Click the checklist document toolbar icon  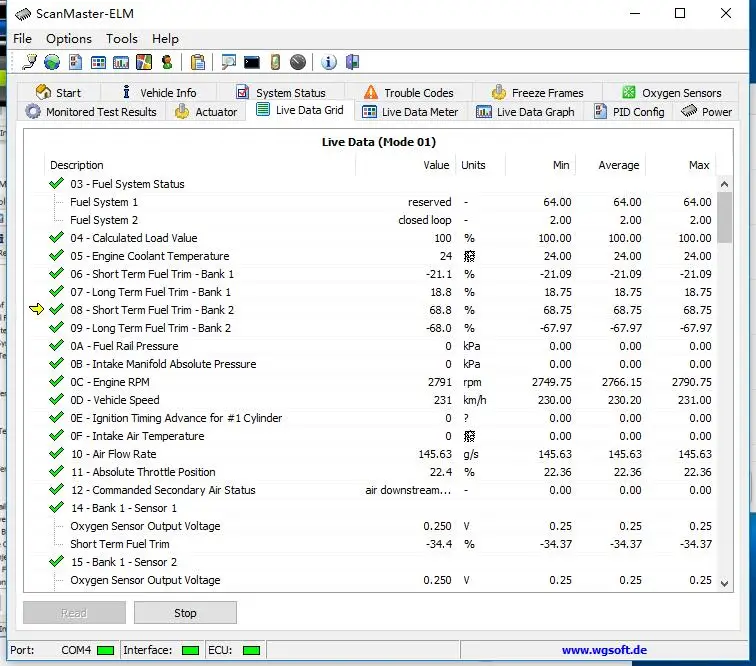click(75, 62)
